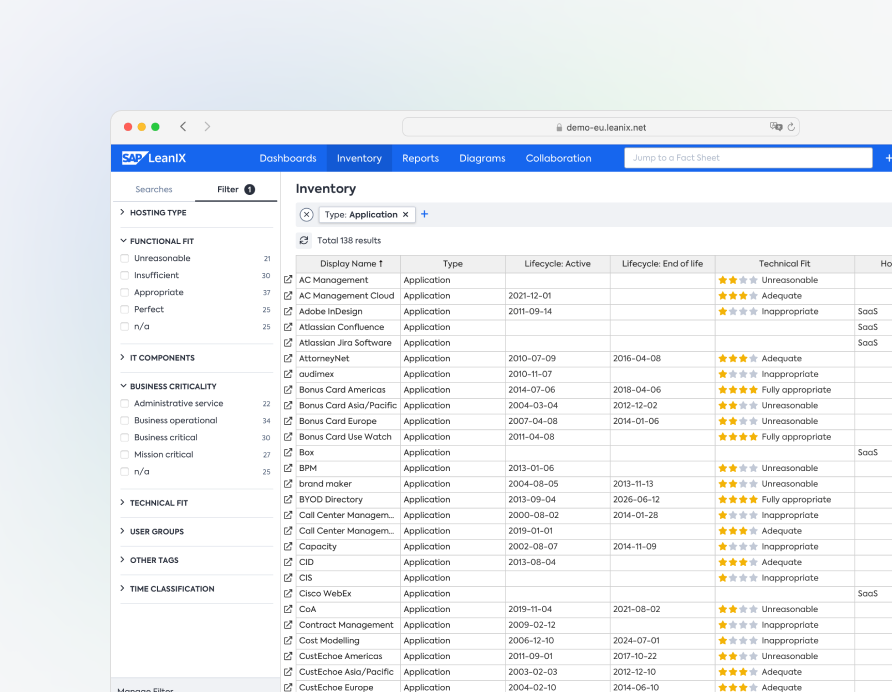Open the Atlassian Jira Software entry
The image size is (892, 692).
coord(345,343)
